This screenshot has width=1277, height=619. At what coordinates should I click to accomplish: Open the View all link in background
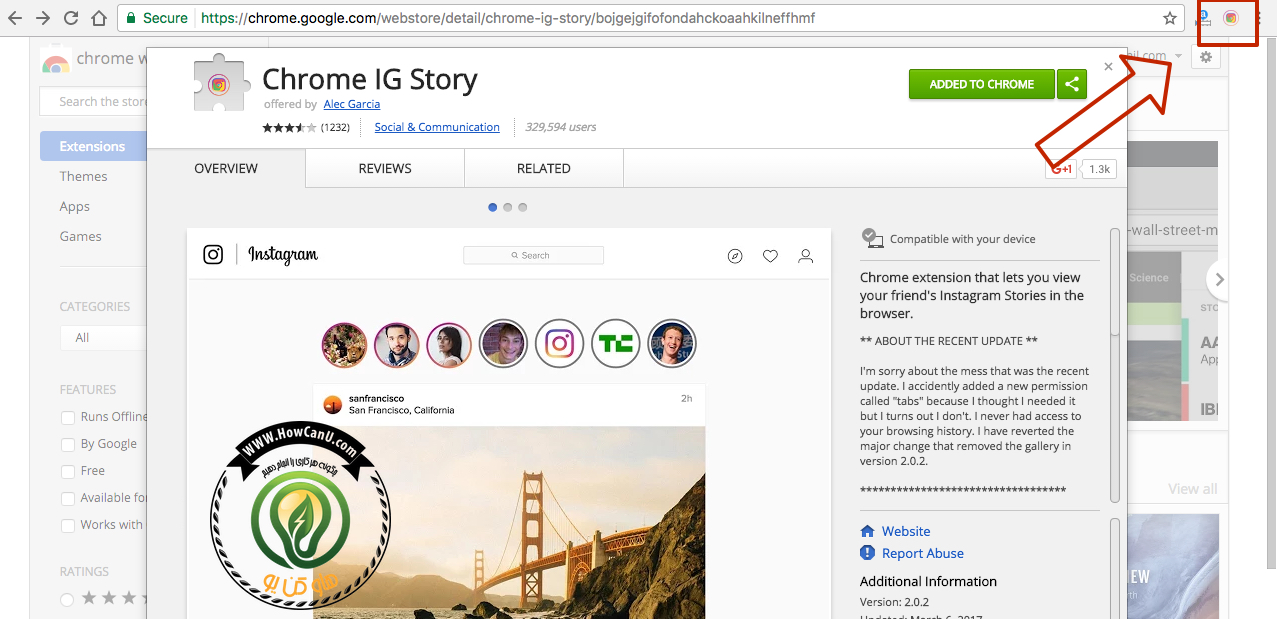1193,489
